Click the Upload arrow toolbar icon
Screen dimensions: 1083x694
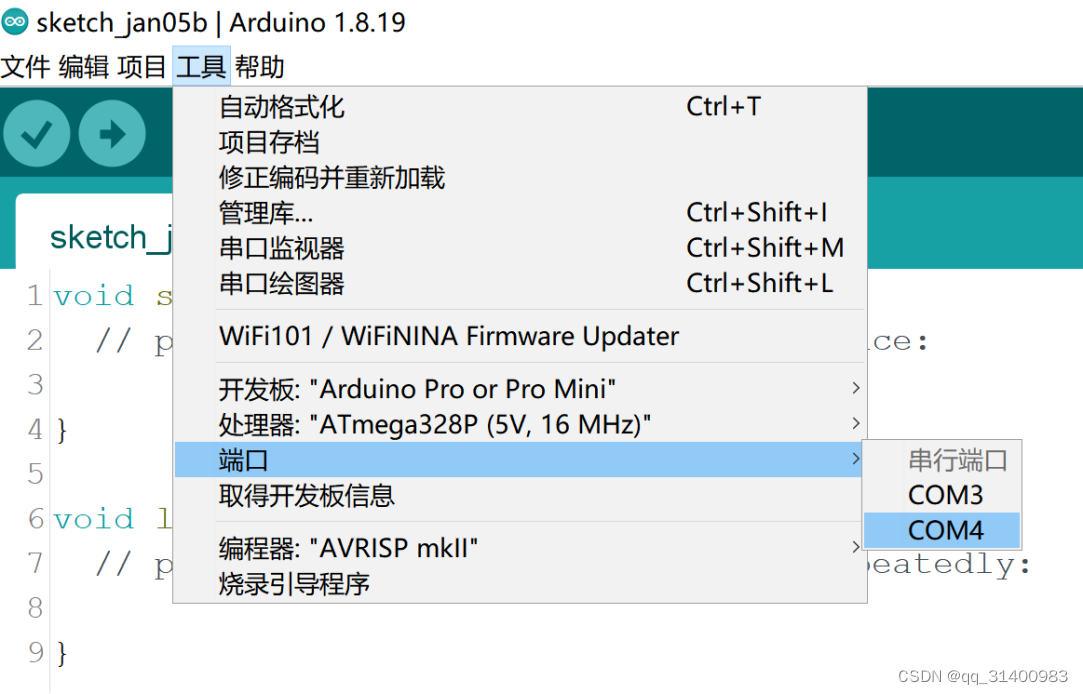[112, 133]
